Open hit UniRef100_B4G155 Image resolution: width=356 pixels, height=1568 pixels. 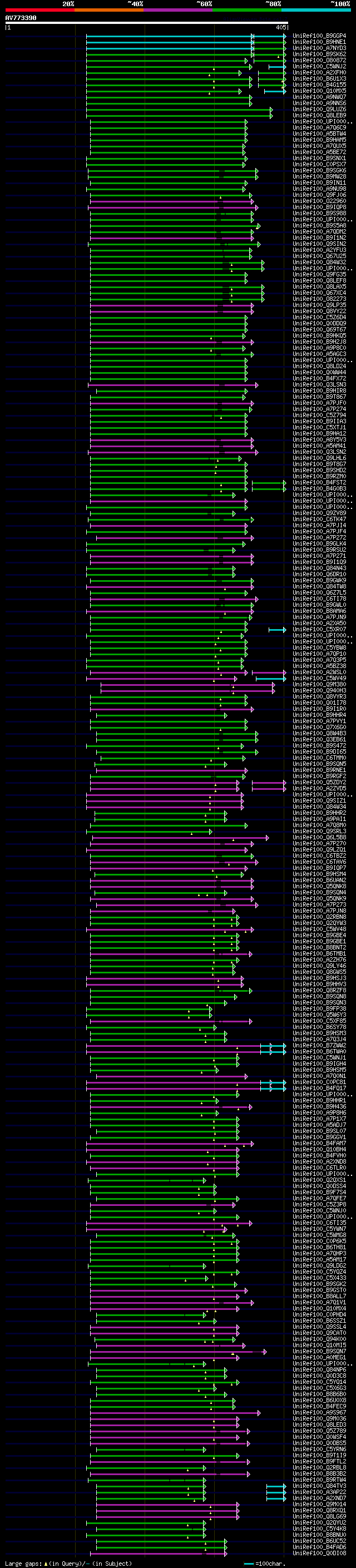click(319, 85)
